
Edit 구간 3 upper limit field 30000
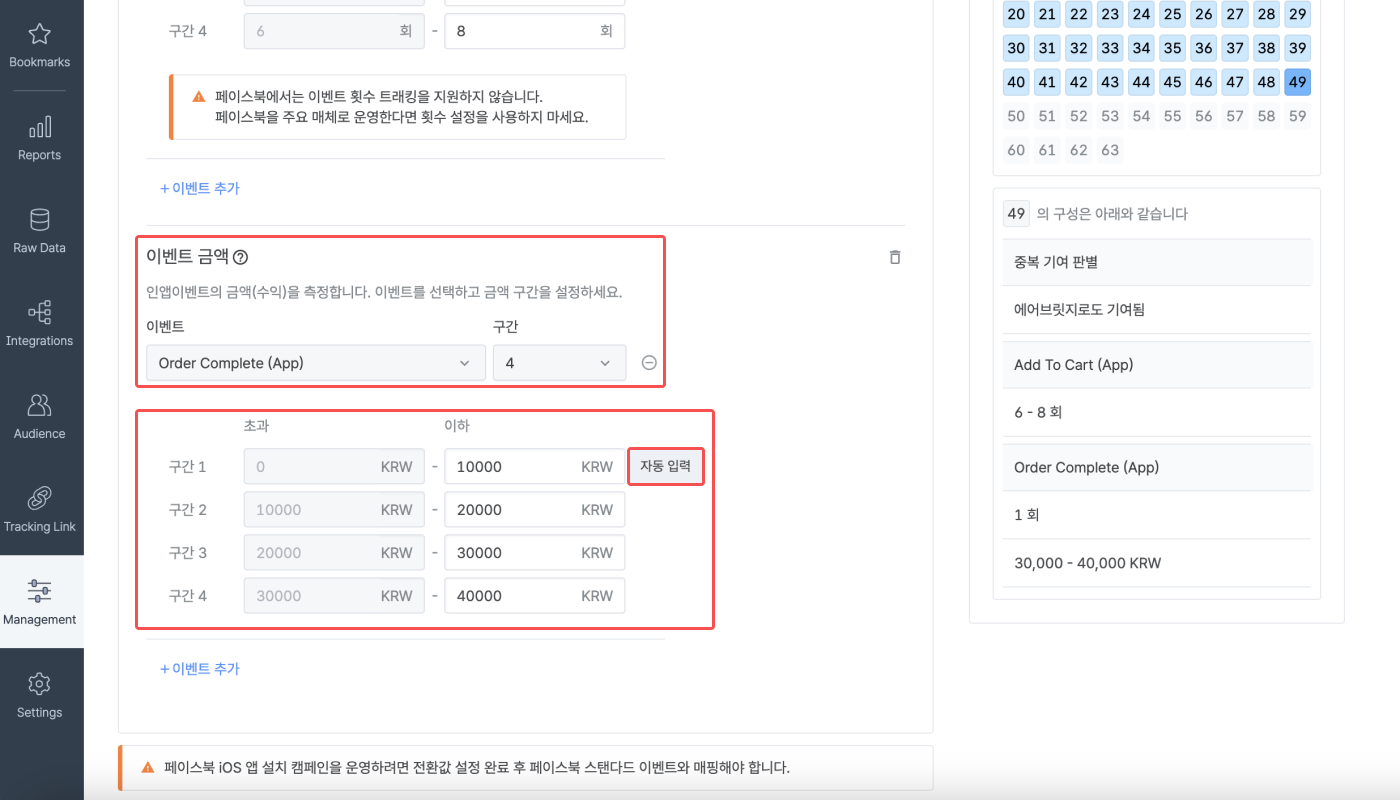pos(535,553)
